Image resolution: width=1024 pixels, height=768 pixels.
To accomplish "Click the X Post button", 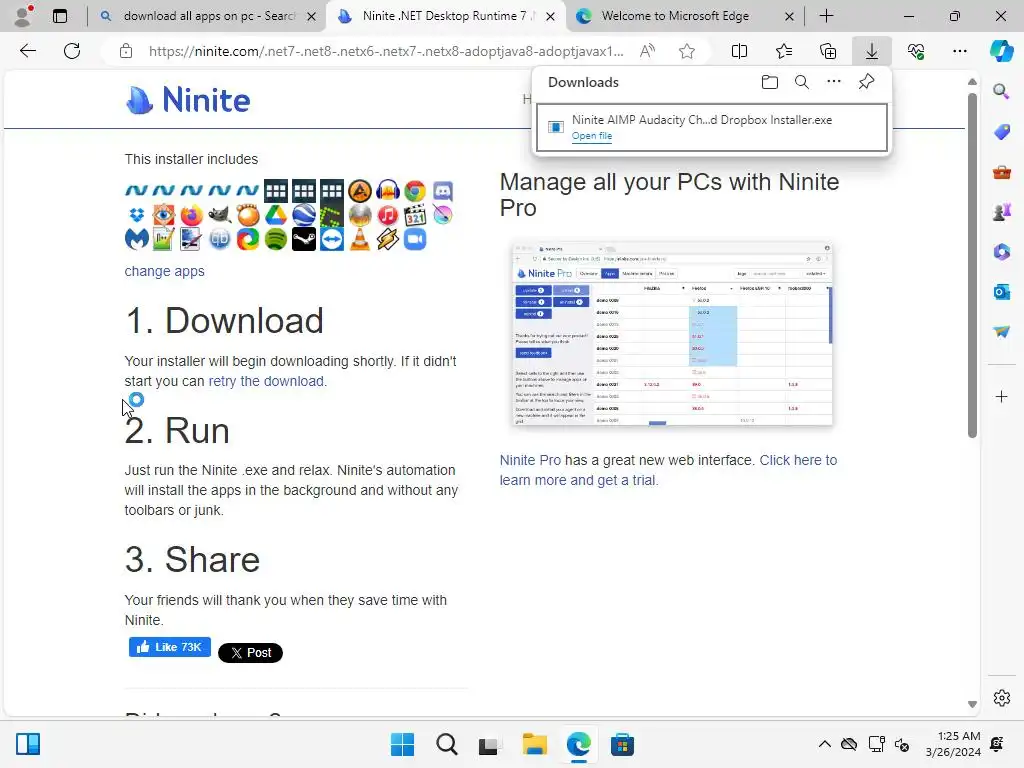I will coord(250,652).
